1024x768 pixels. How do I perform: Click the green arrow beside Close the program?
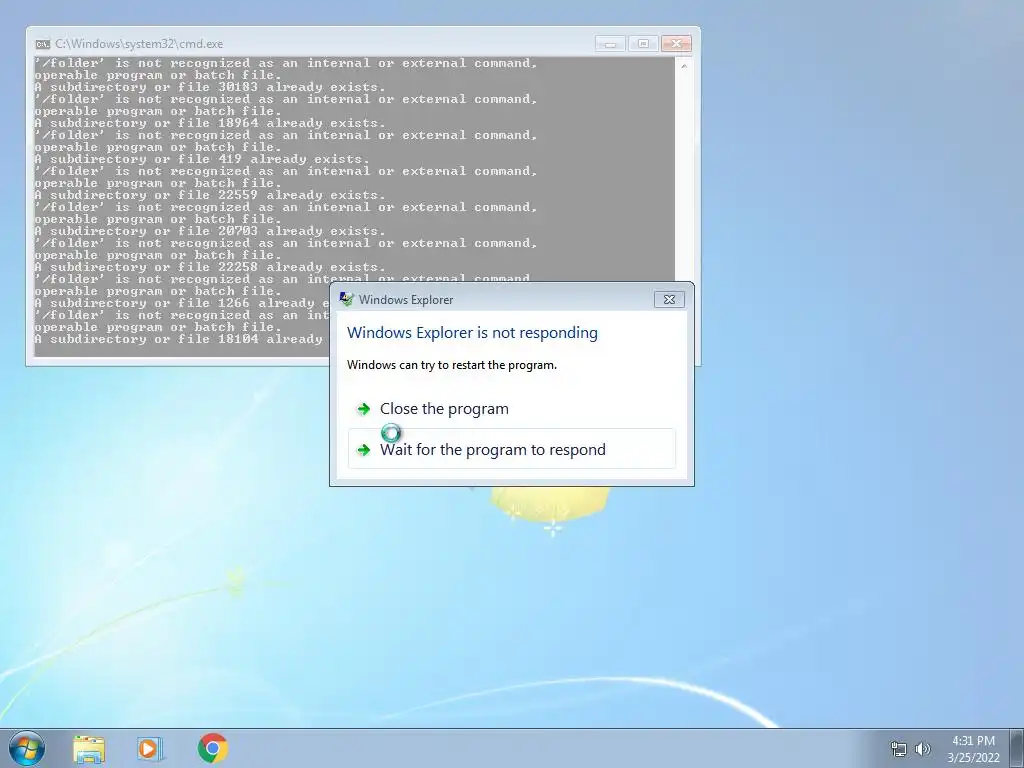click(x=364, y=409)
